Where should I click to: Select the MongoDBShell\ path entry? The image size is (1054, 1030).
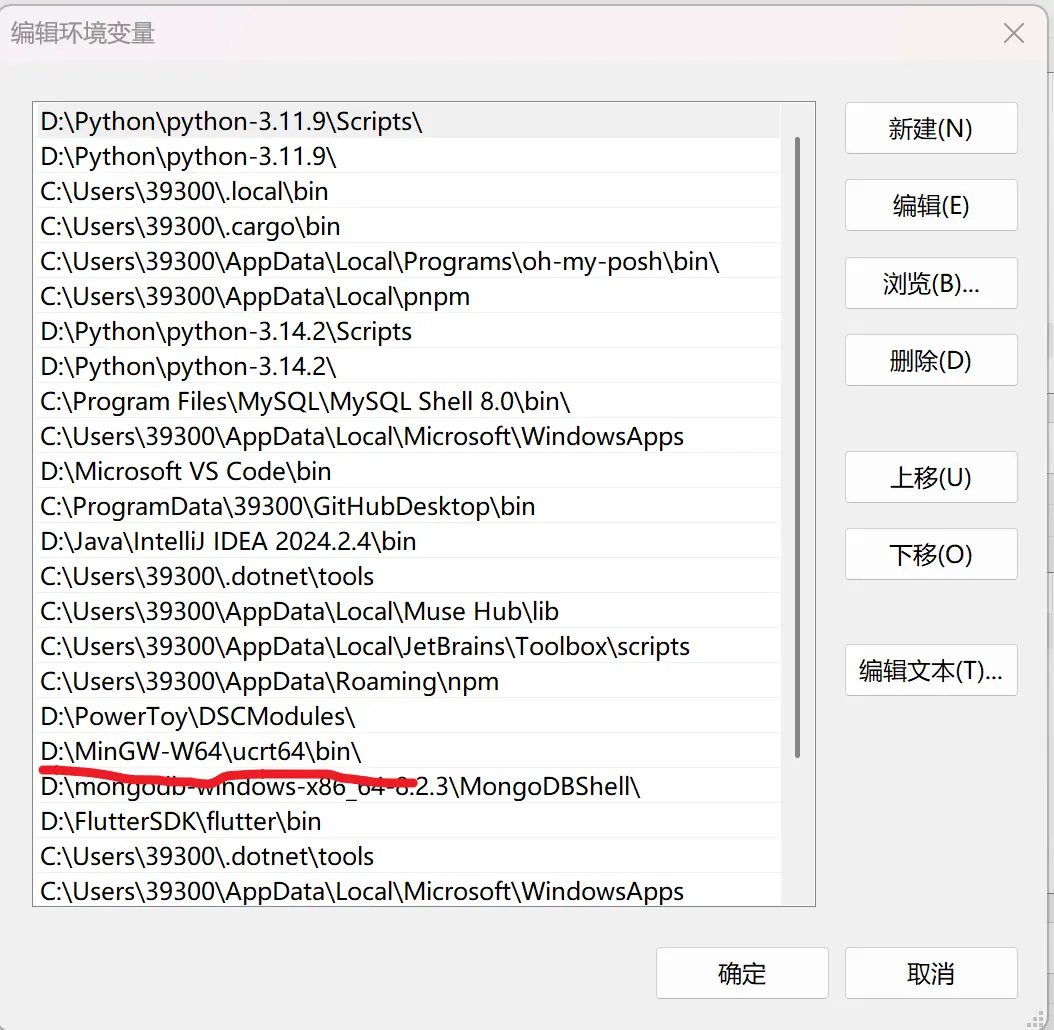tap(409, 785)
